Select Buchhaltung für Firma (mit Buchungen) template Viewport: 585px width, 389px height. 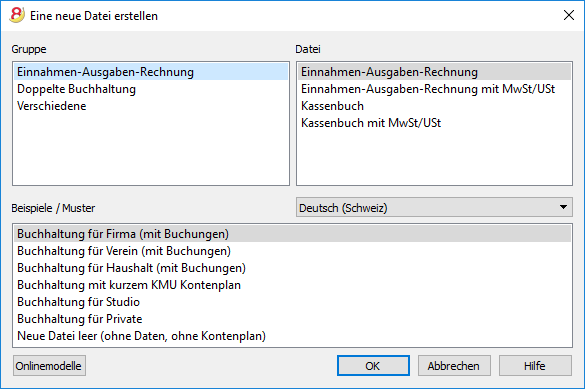[292, 234]
